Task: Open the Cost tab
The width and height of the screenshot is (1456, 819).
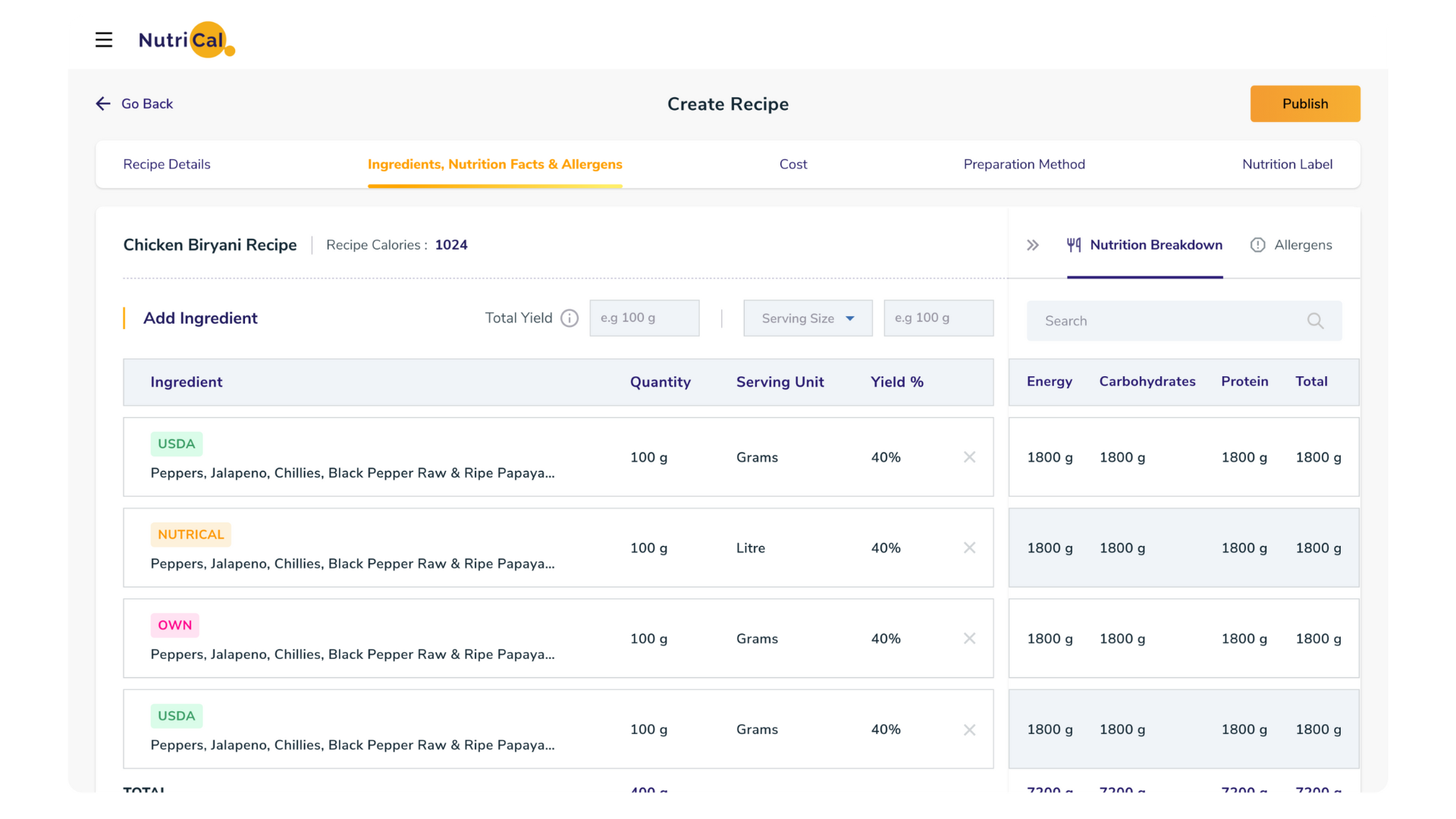Action: (793, 165)
